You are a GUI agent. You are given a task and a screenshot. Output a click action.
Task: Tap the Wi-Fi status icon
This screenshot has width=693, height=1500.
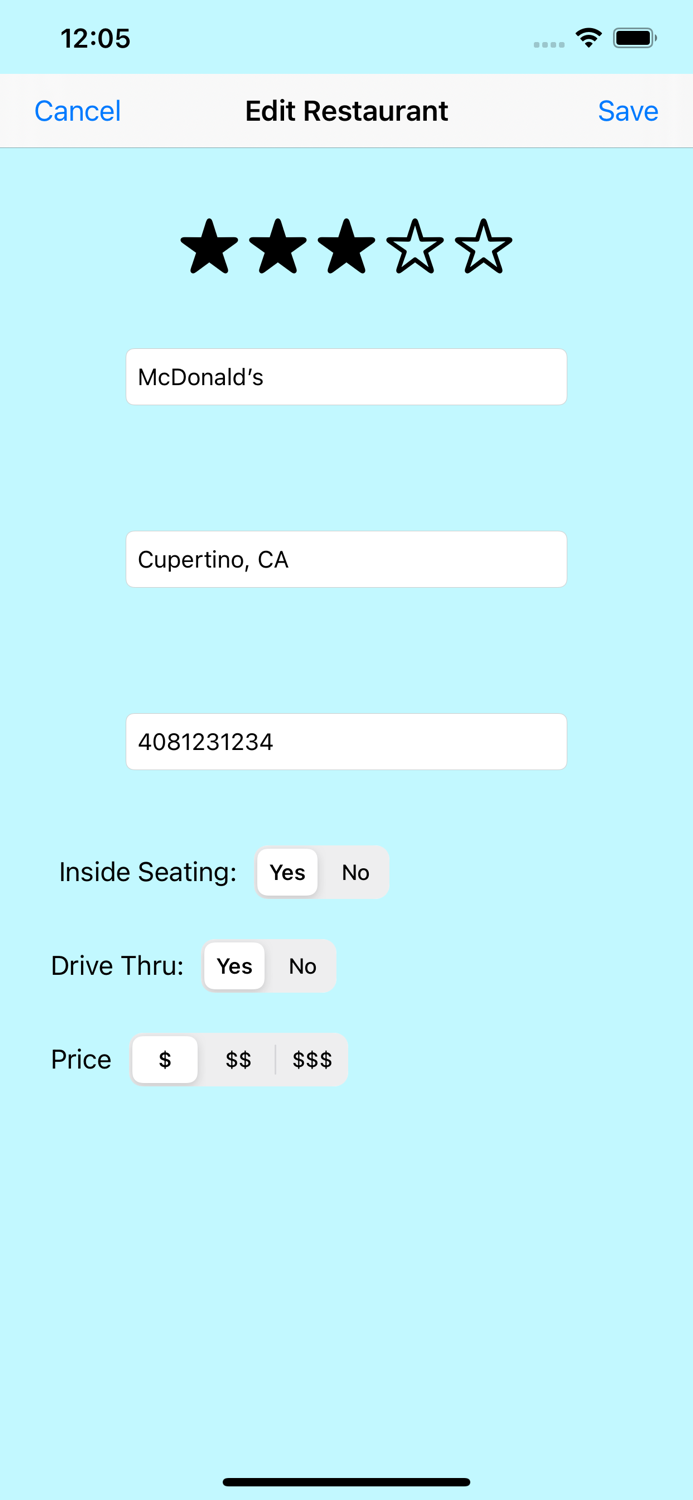588,38
